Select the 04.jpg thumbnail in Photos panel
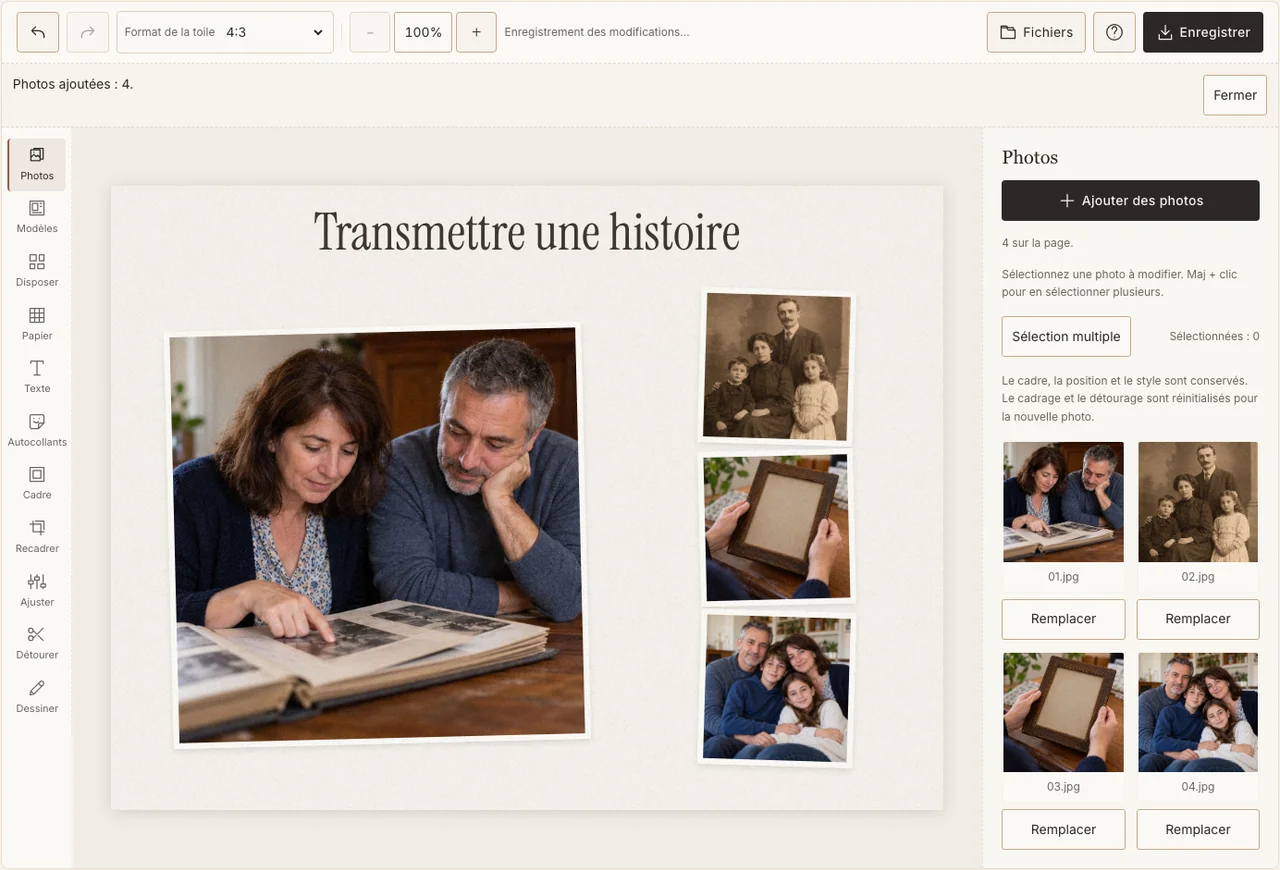Viewport: 1280px width, 870px height. click(x=1198, y=712)
